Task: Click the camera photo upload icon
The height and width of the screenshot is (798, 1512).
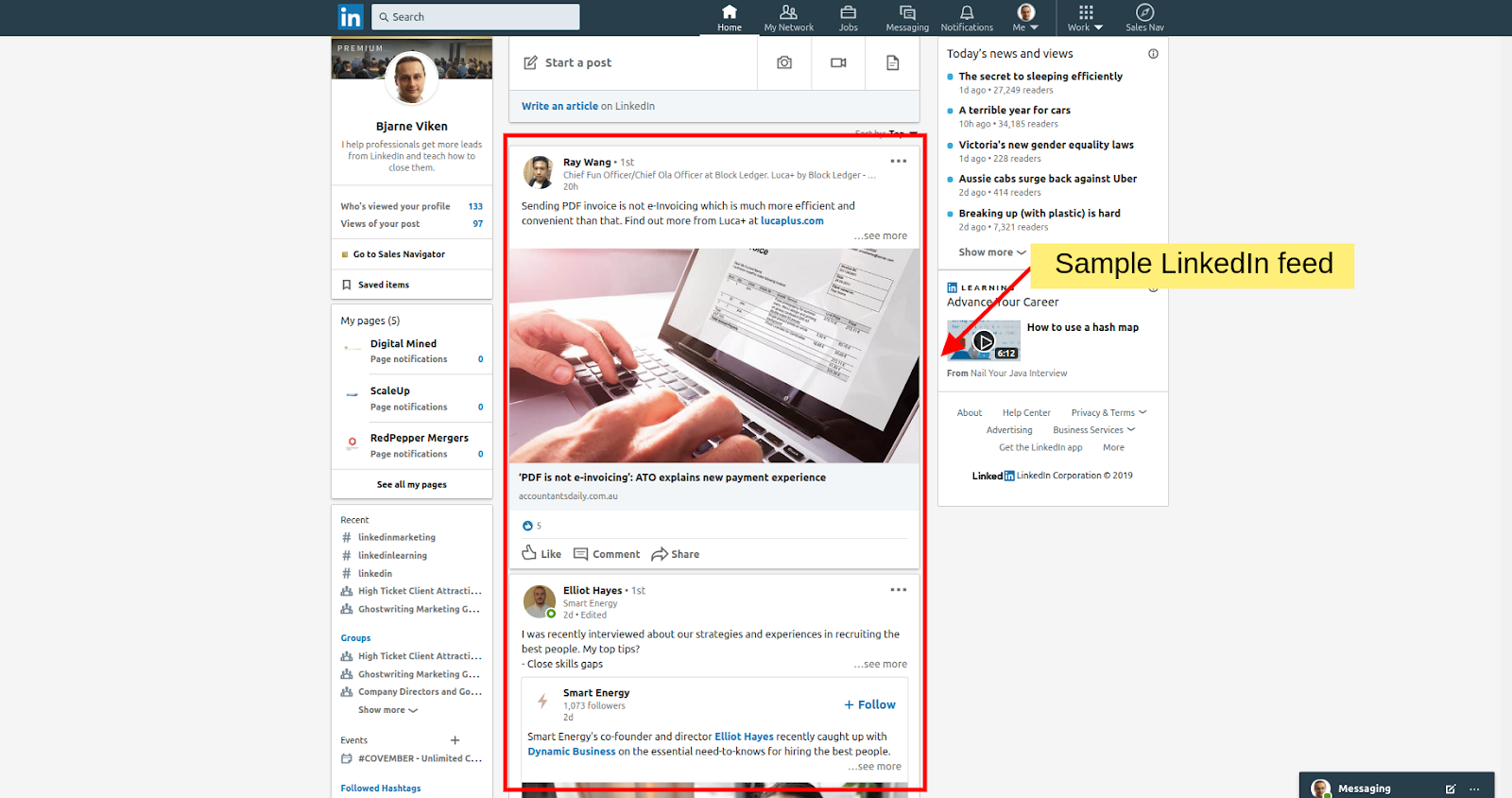Action: pyautogui.click(x=784, y=62)
